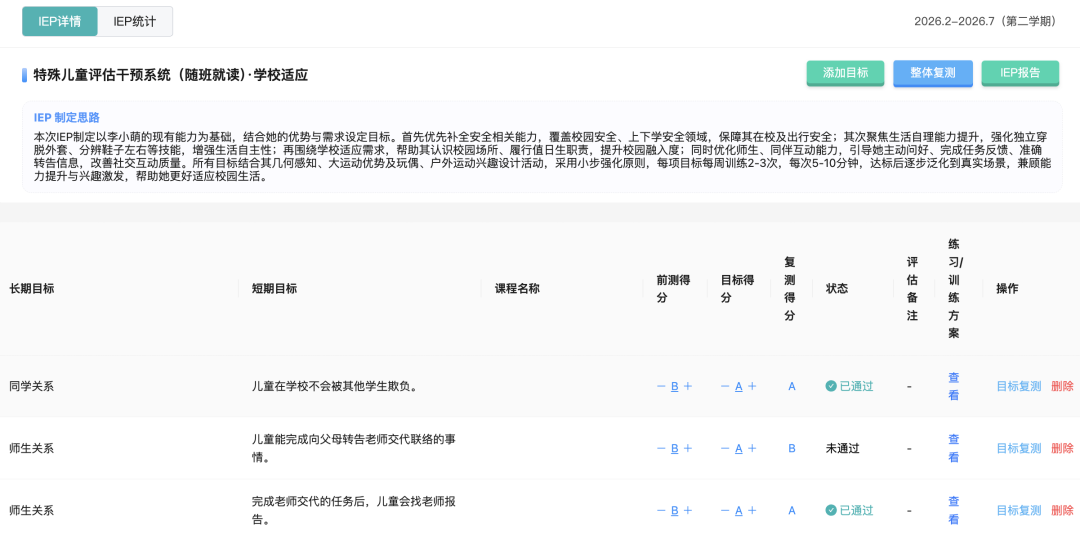
Task: Click the 目标得分 A value in 同学关系 row
Action: [x=738, y=386]
